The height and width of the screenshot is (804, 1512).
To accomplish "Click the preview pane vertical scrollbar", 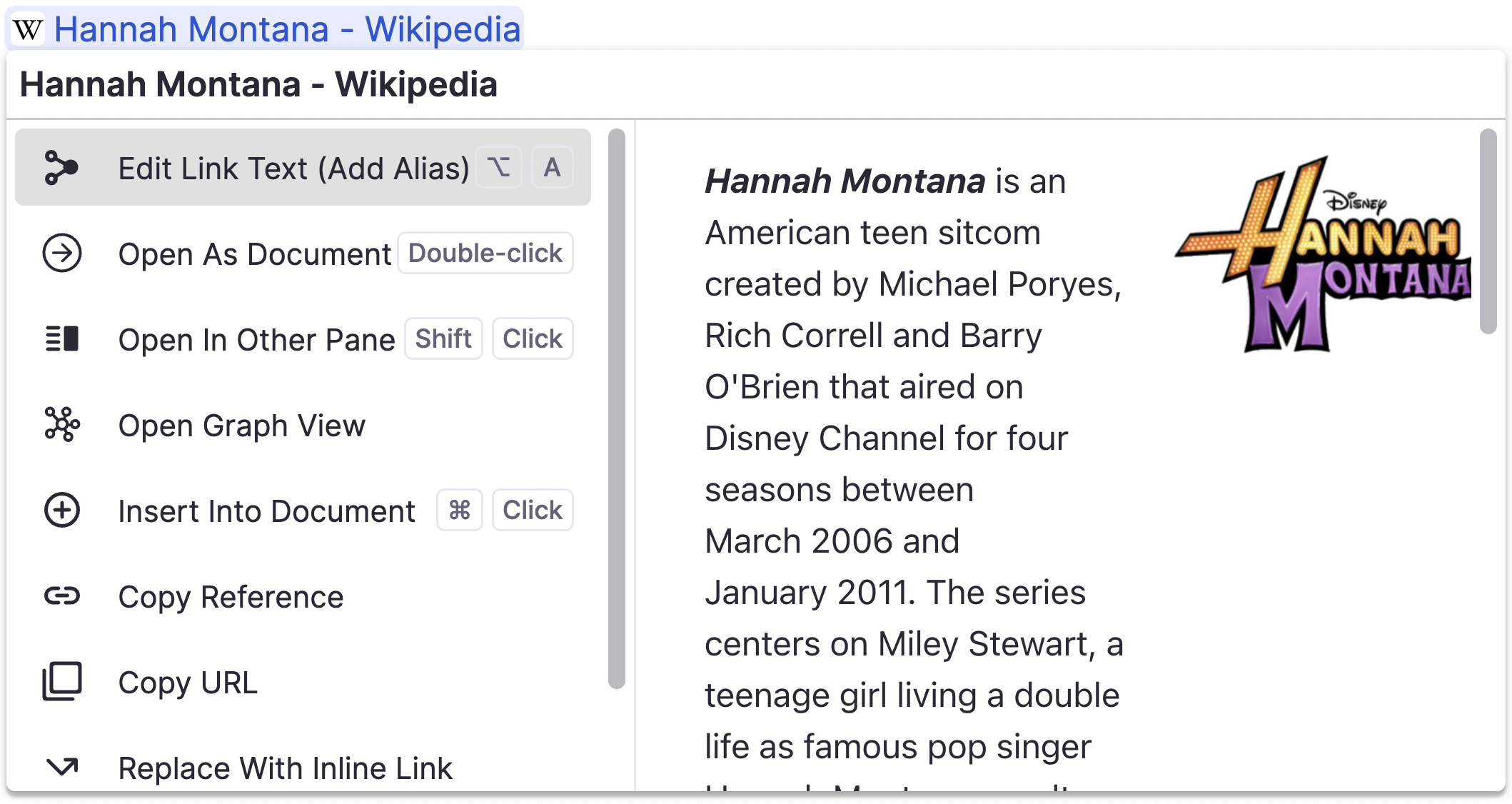I will 1488,231.
